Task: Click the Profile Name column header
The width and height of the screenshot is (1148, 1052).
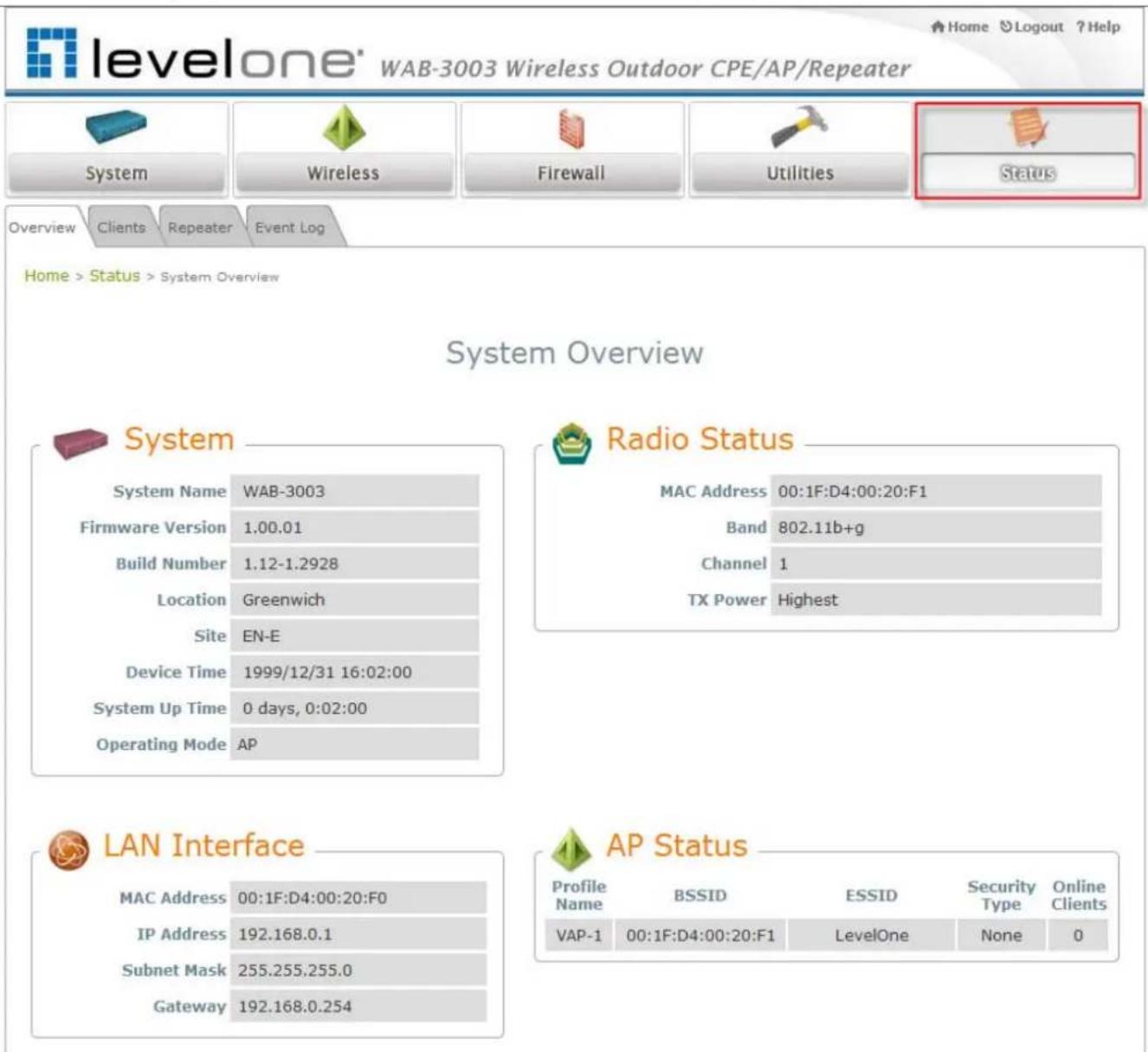Action: click(579, 895)
